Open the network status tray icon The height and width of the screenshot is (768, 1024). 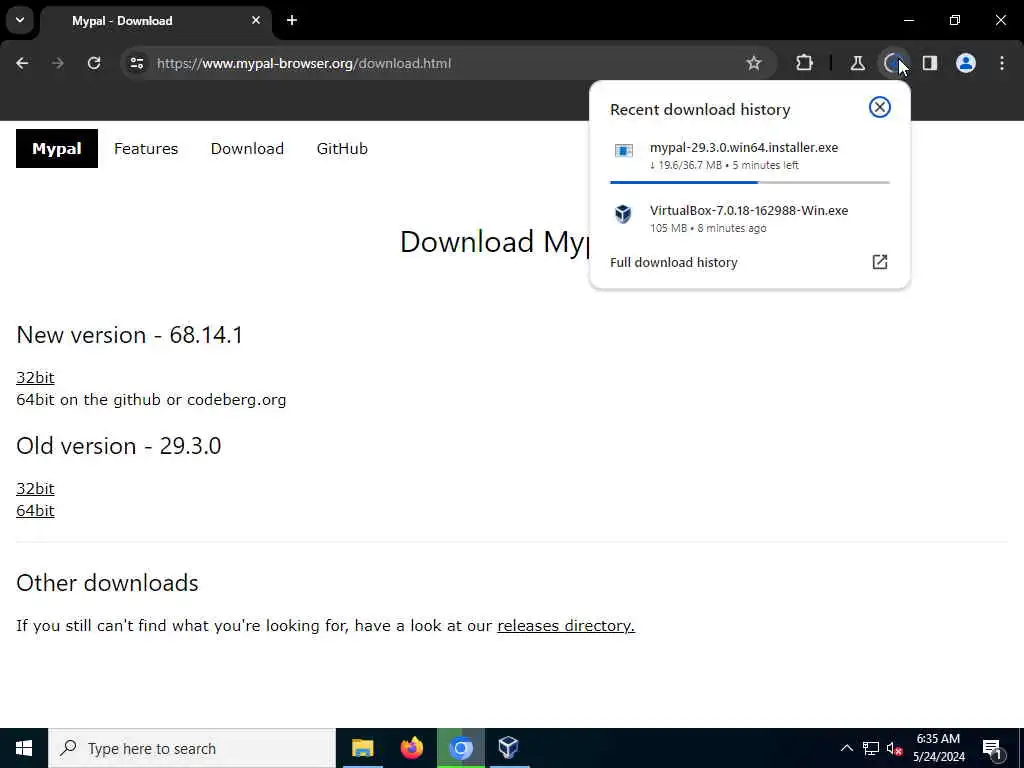[871, 748]
